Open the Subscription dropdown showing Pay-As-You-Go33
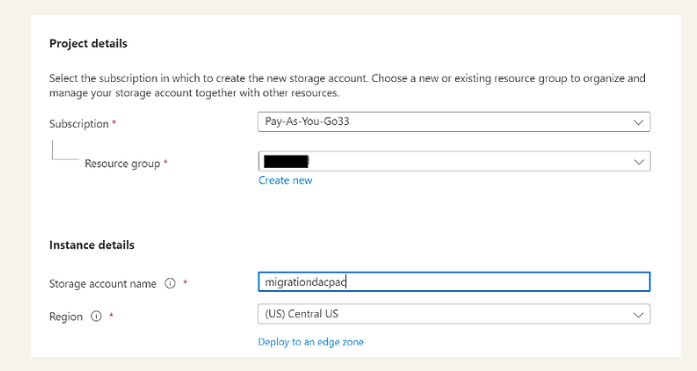The image size is (697, 371). [454, 122]
